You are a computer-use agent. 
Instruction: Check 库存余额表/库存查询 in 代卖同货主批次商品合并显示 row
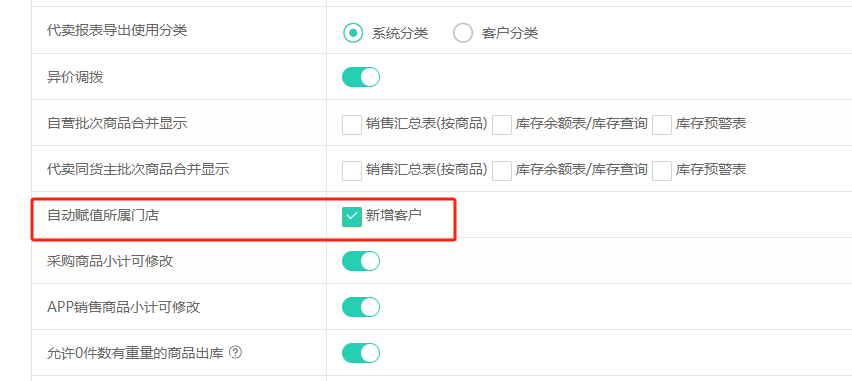click(502, 171)
